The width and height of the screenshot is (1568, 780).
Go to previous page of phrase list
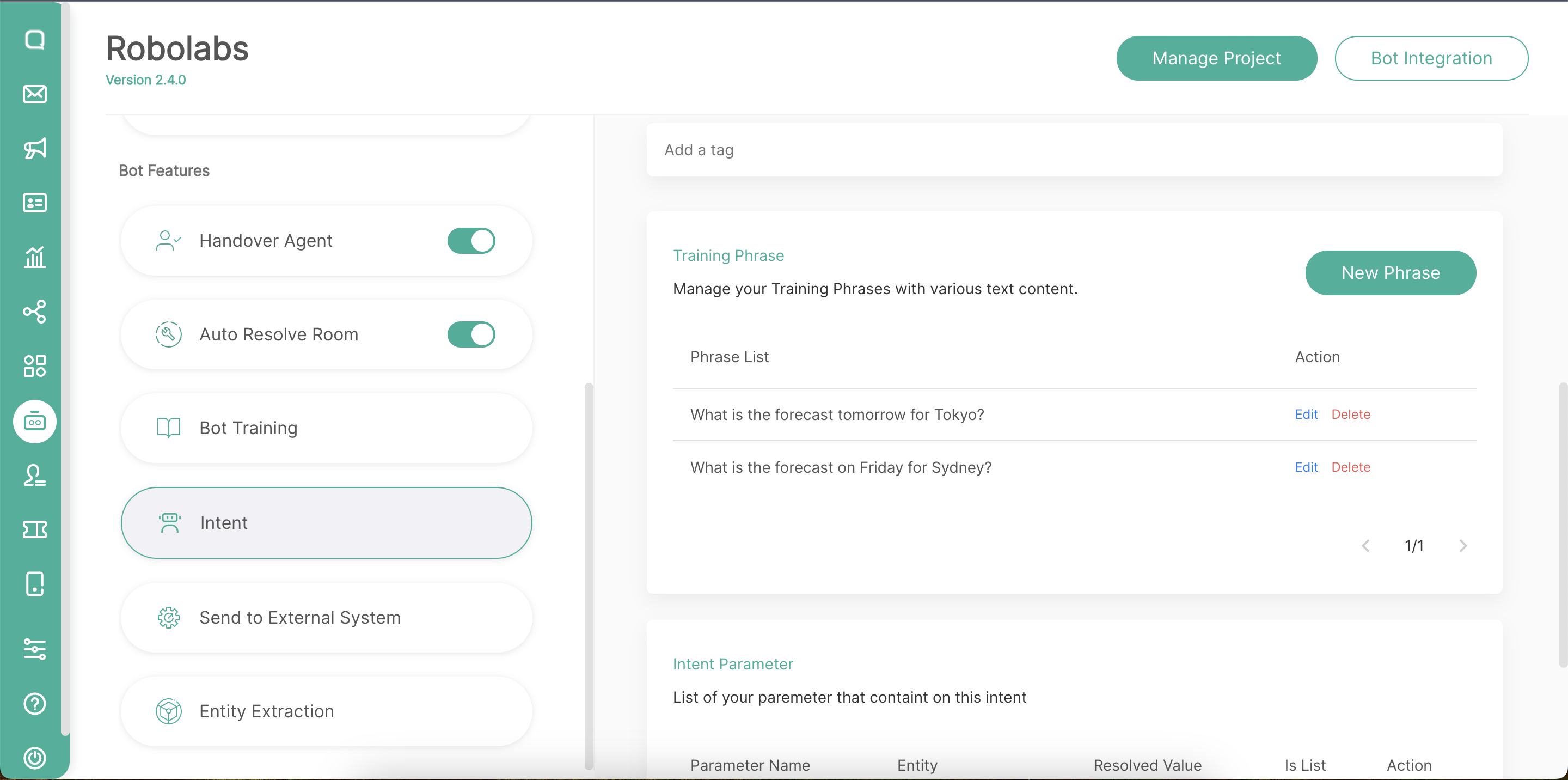[x=1366, y=546]
